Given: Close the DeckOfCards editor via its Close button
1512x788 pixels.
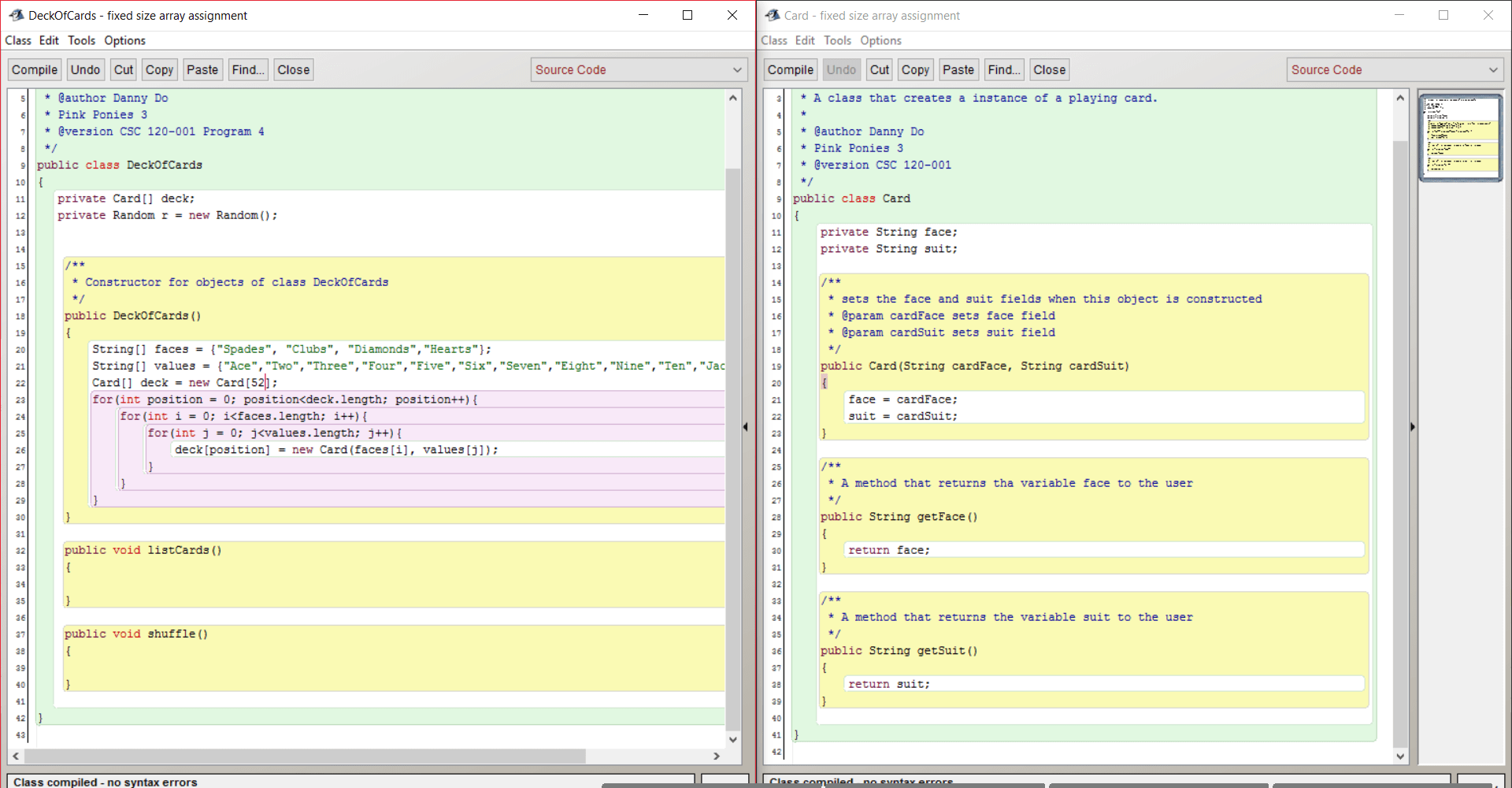Looking at the screenshot, I should 293,69.
